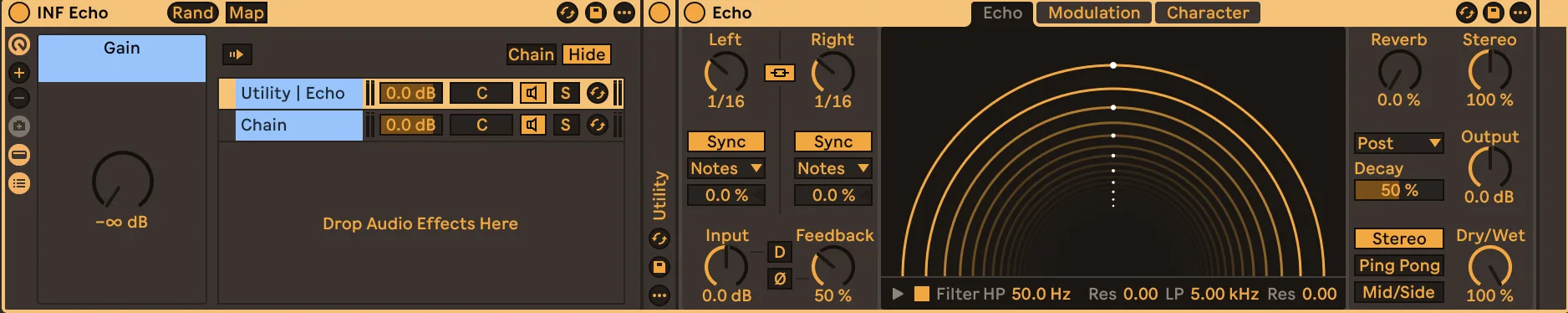Select the Utility | Echo chain
Viewport: 1568px width, 313px height.
pyautogui.click(x=299, y=93)
